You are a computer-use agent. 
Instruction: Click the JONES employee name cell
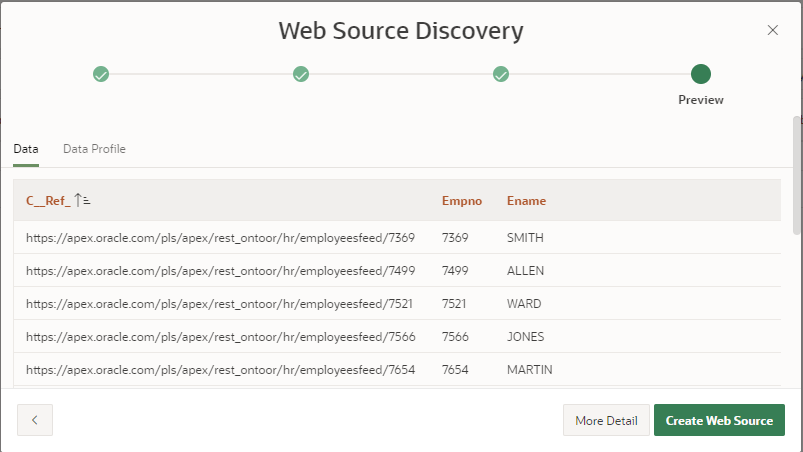pyautogui.click(x=525, y=336)
